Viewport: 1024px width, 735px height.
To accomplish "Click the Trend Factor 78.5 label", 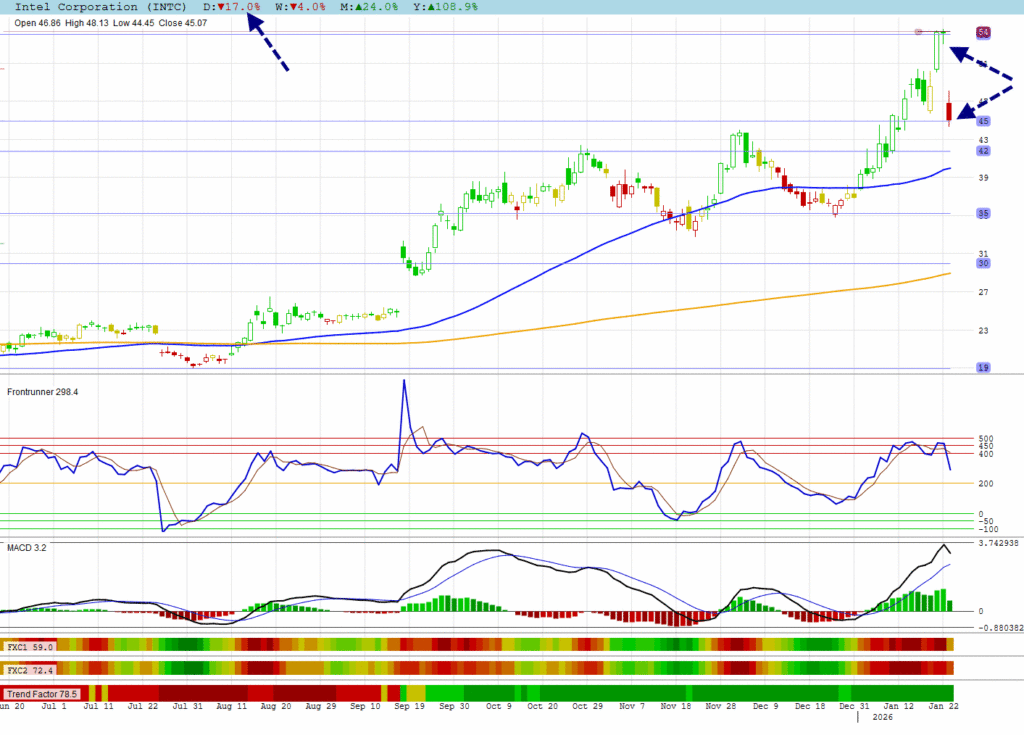I will (42, 693).
